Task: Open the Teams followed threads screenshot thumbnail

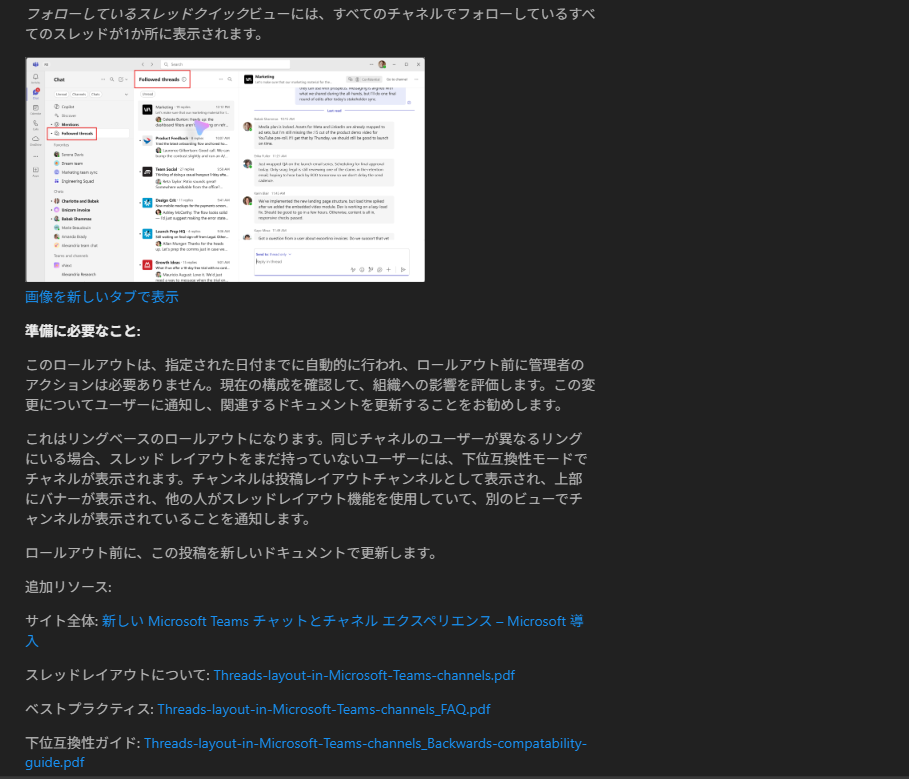Action: pyautogui.click(x=225, y=170)
